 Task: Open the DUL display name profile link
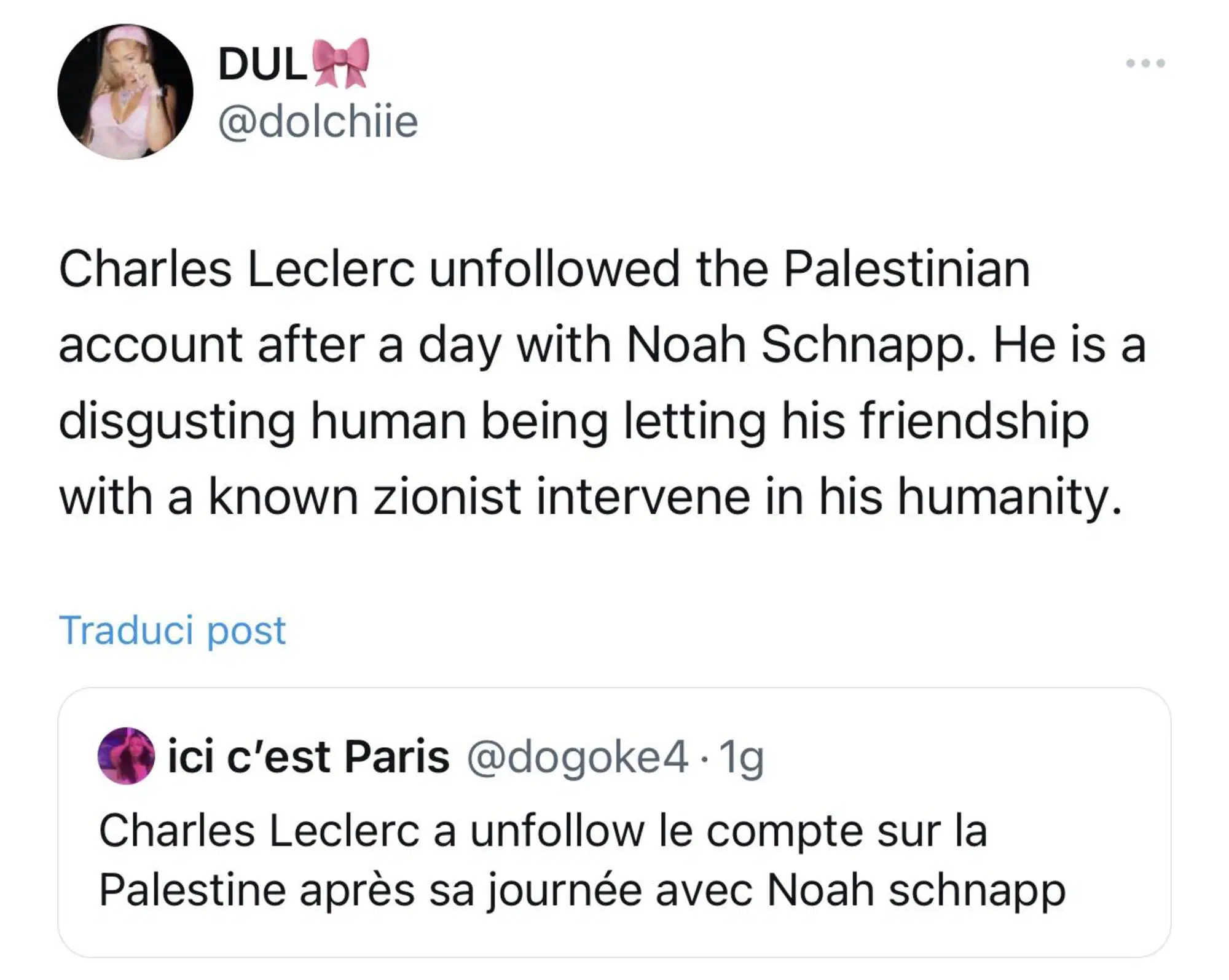point(263,64)
